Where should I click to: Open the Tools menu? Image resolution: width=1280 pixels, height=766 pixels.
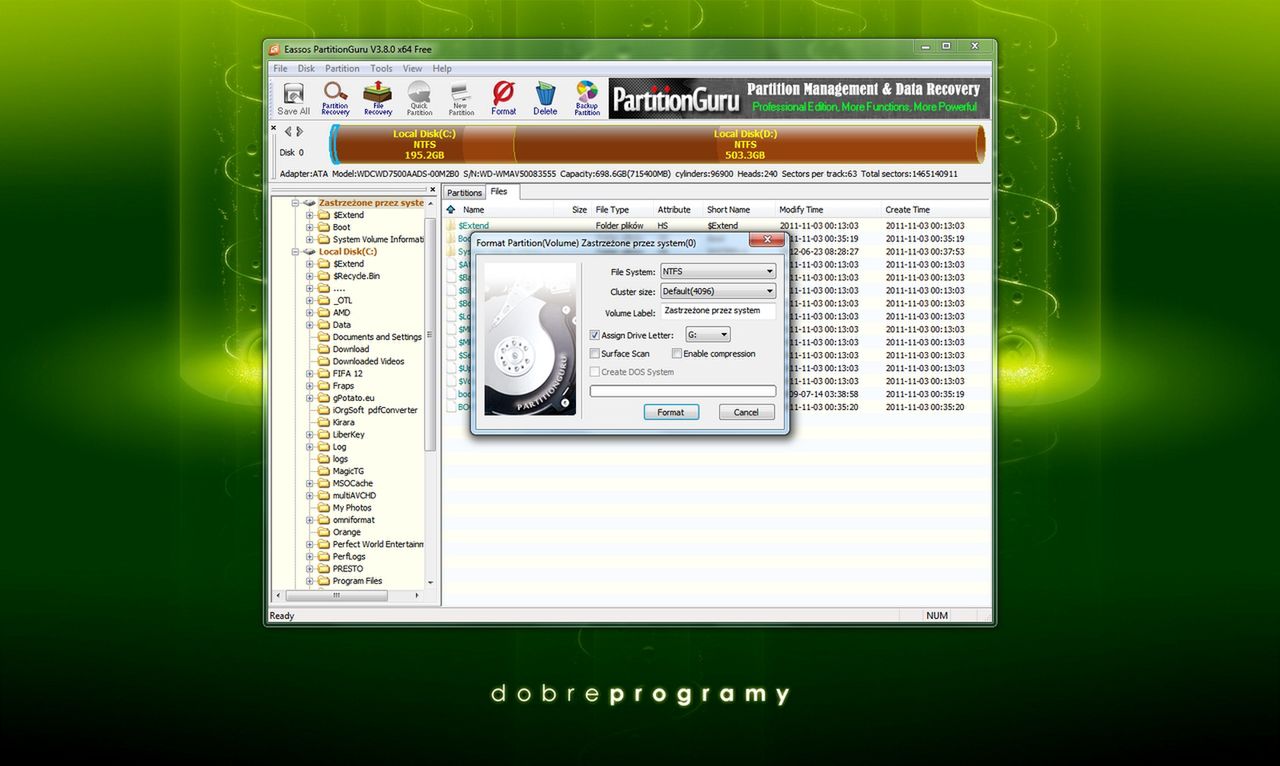coord(381,69)
